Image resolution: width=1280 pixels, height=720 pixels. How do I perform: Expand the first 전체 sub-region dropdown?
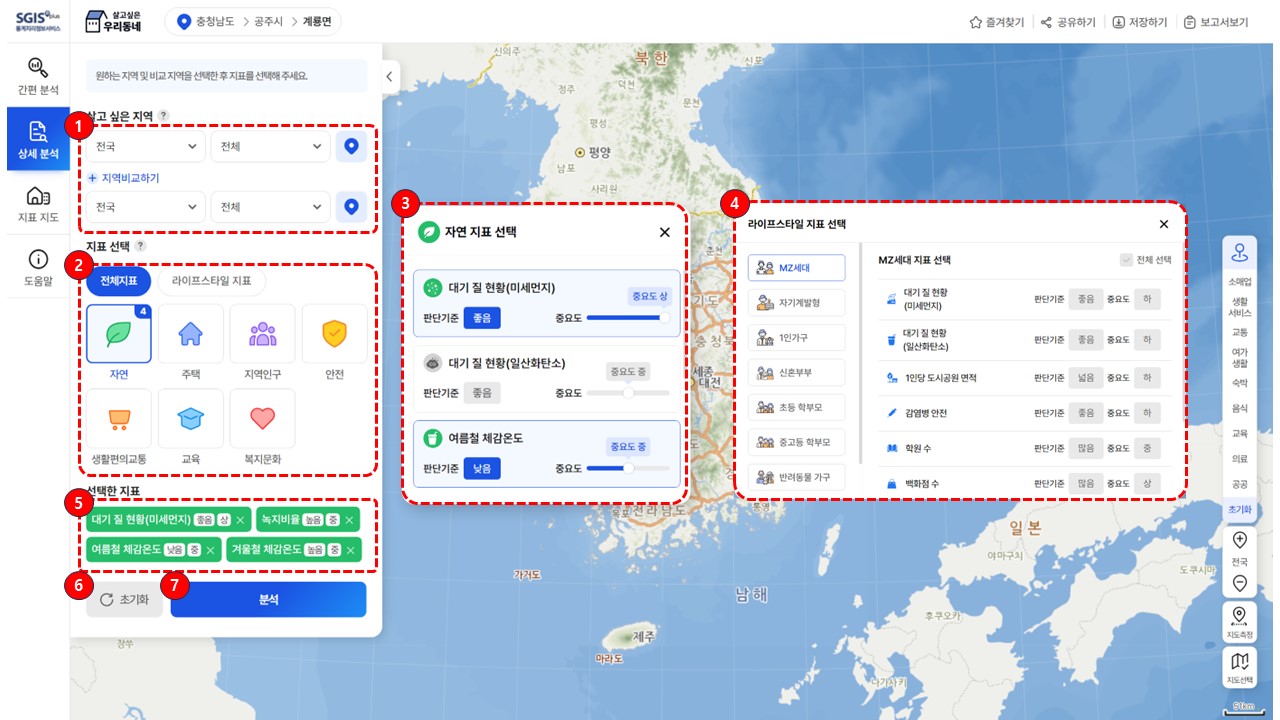point(270,147)
